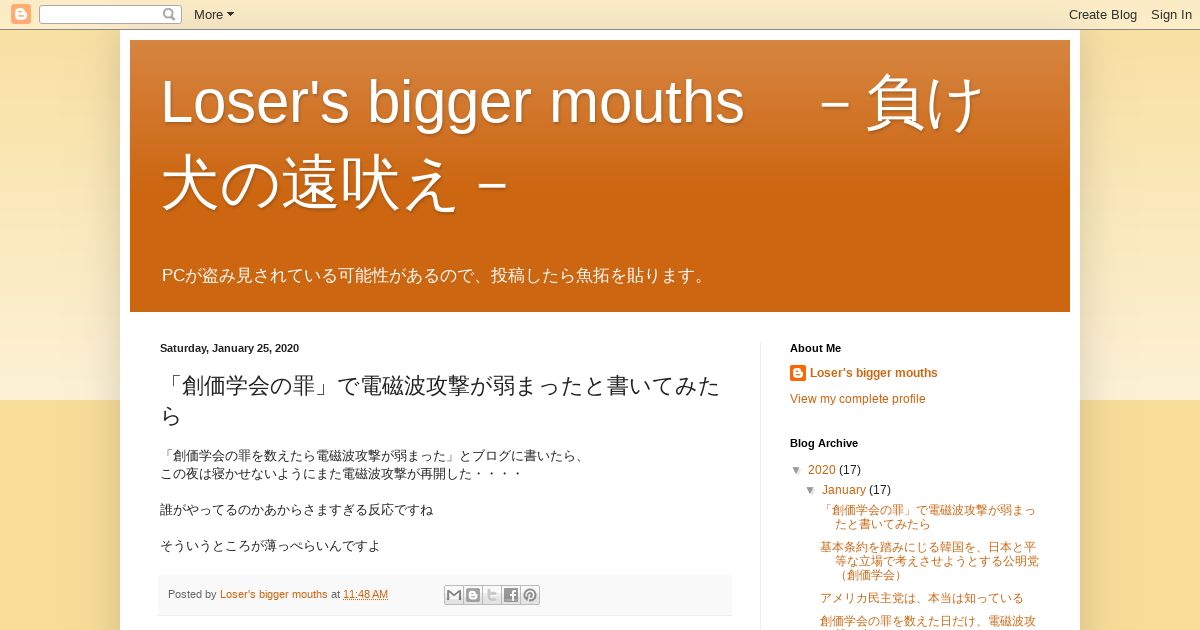
Task: Click the BlogThis! share icon
Action: pos(473,595)
